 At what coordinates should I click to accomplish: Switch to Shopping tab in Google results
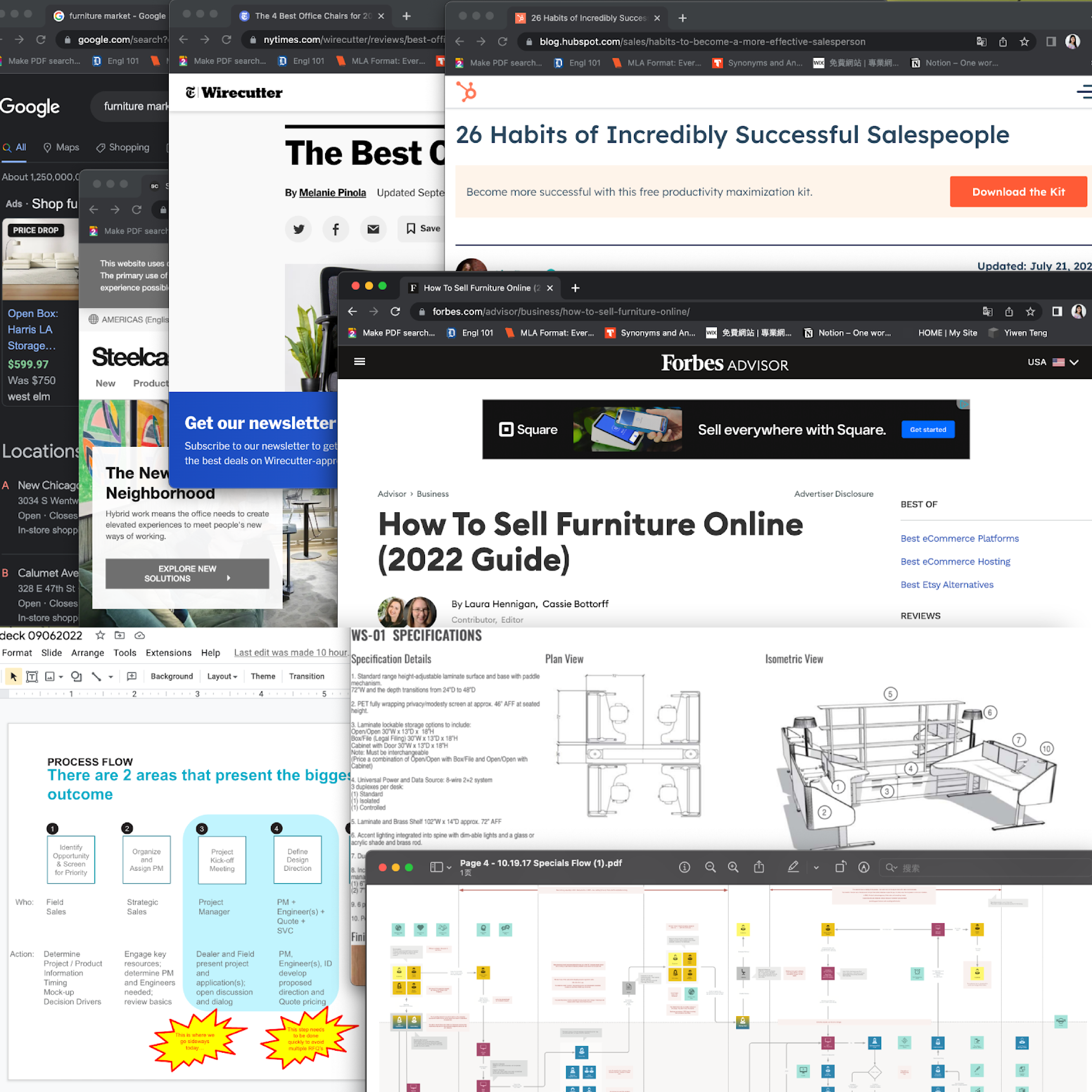click(x=123, y=148)
